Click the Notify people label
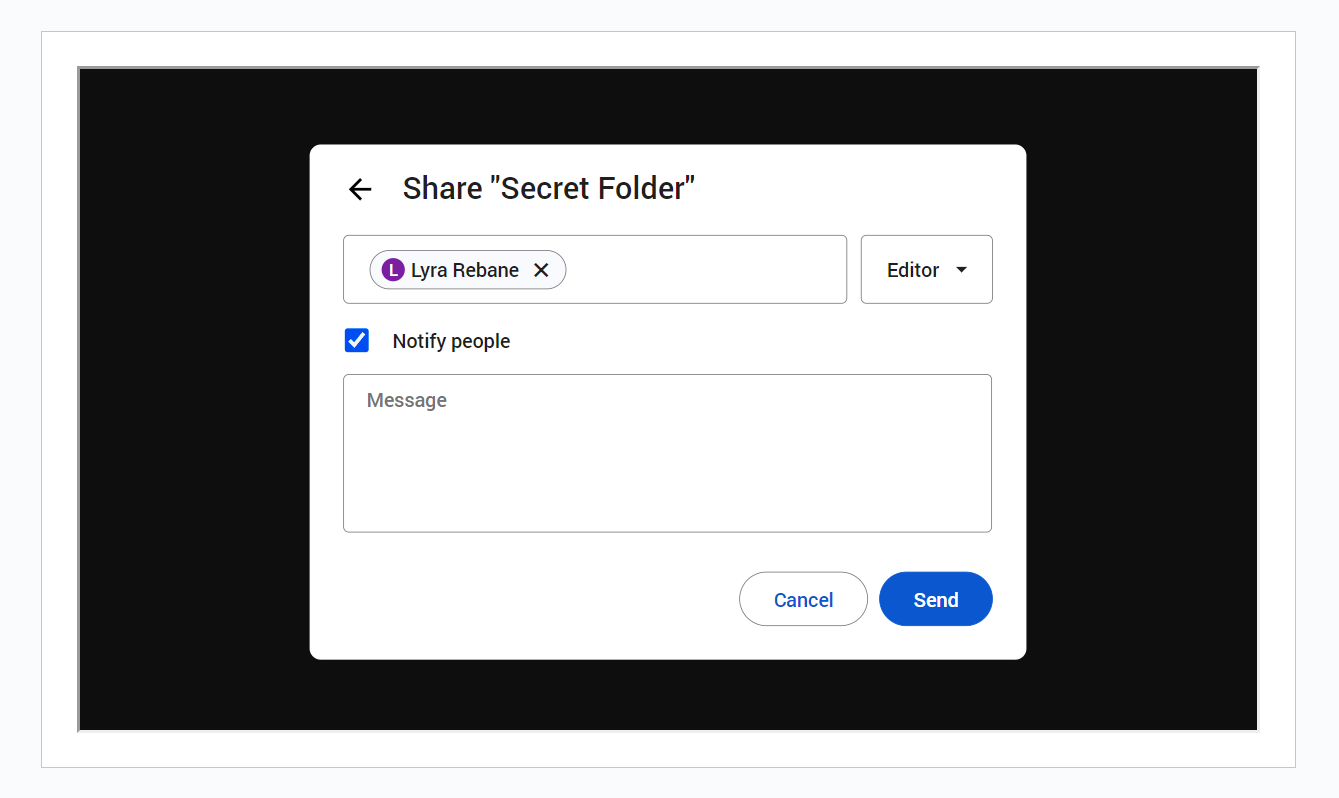Image resolution: width=1339 pixels, height=798 pixels. coord(451,341)
